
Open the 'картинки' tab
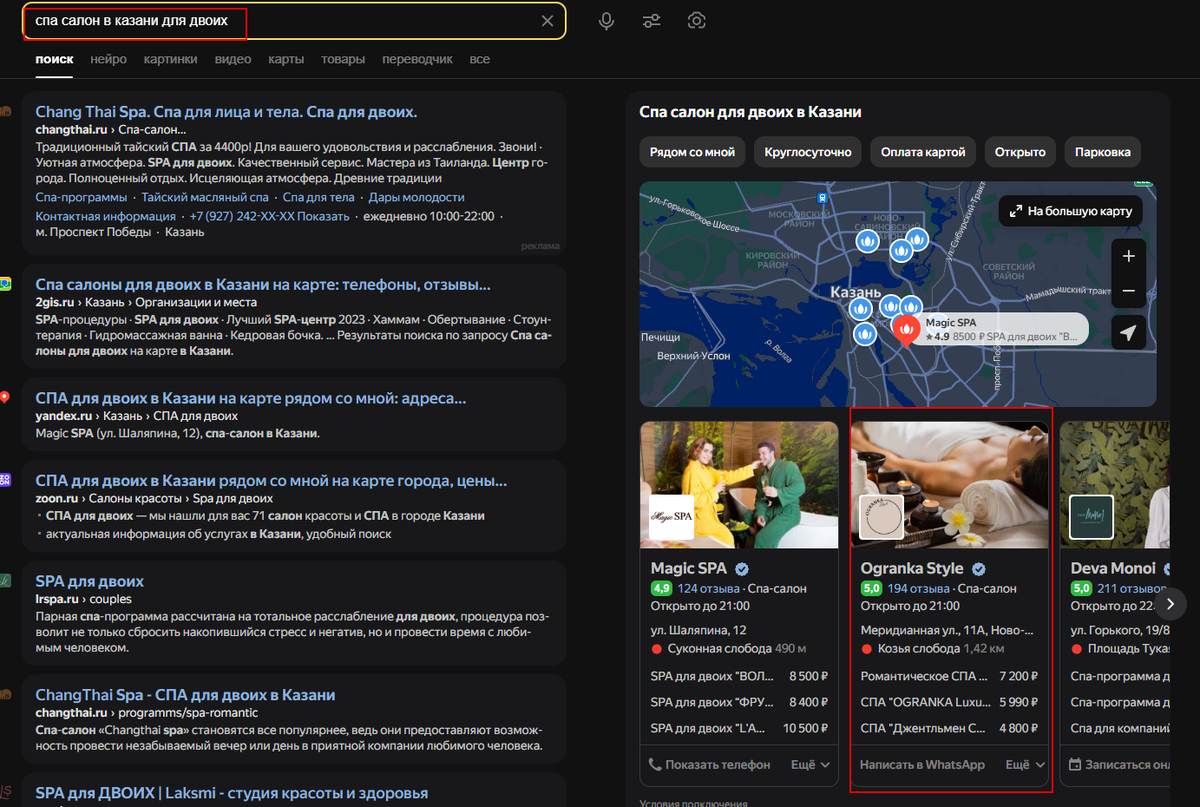click(x=170, y=59)
